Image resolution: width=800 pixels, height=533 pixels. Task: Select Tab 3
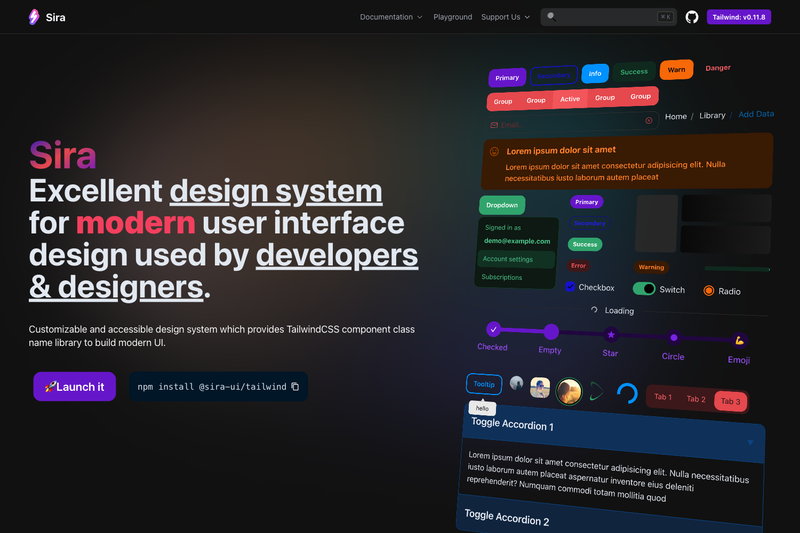(731, 401)
